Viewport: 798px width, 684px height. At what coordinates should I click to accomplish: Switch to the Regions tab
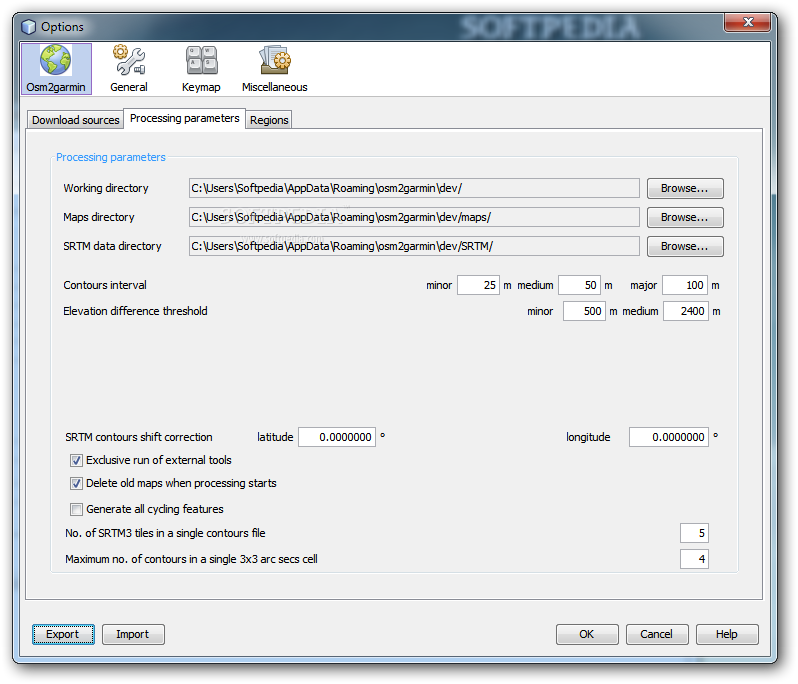pos(269,120)
